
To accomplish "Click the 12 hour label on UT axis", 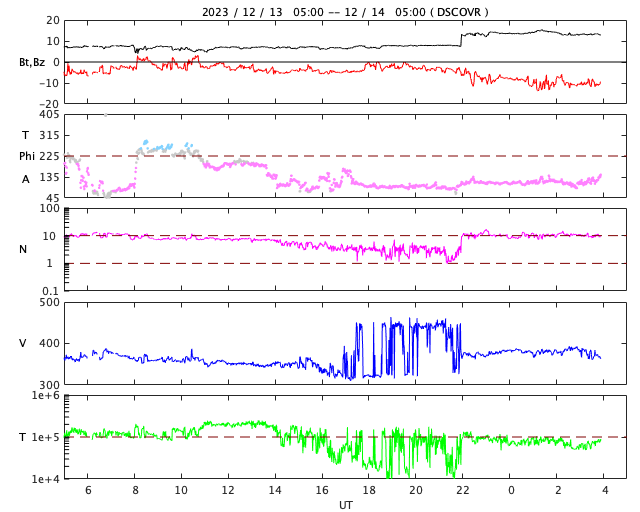I will (x=228, y=490).
